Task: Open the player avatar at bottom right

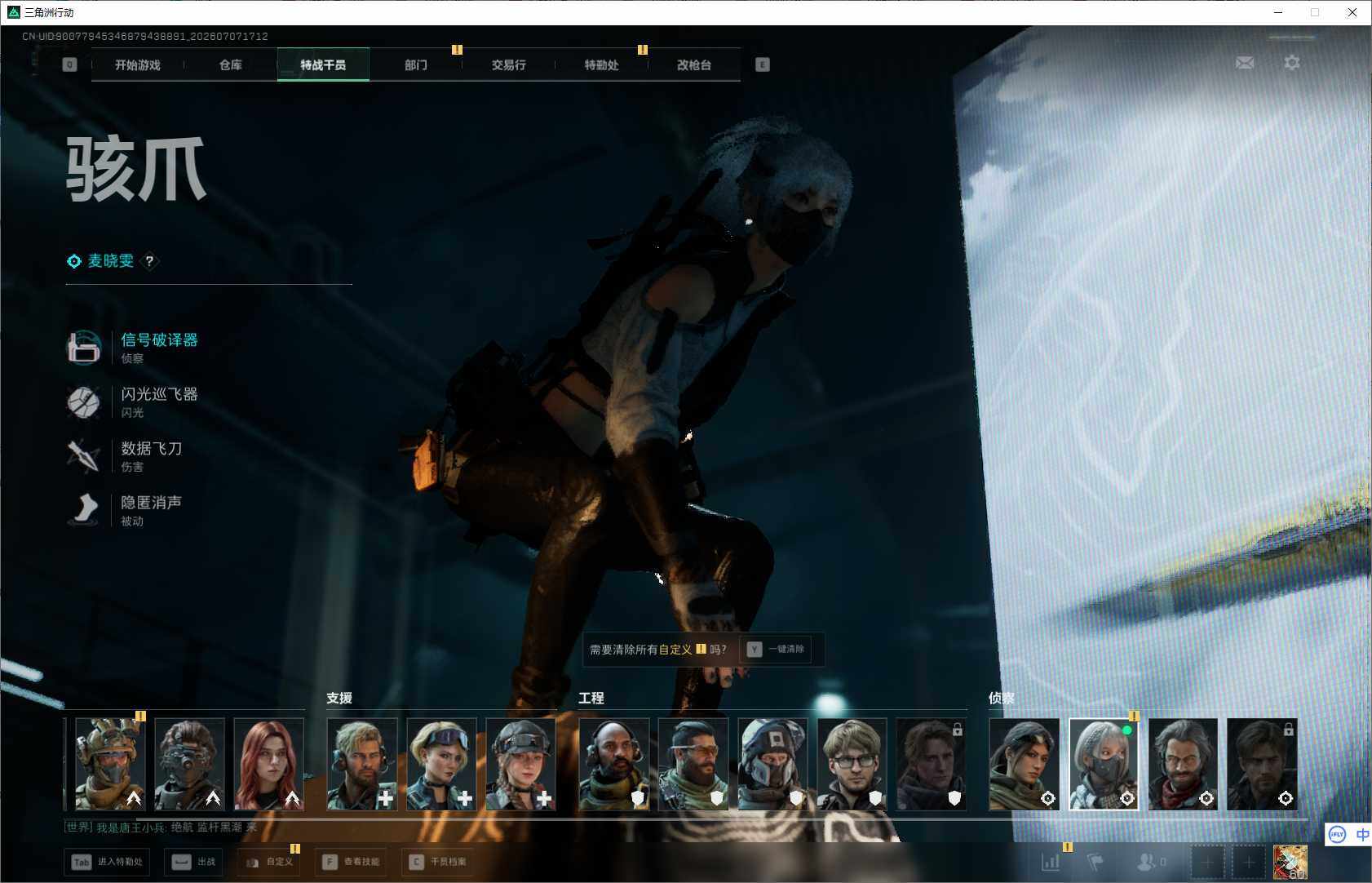Action: (x=1290, y=862)
